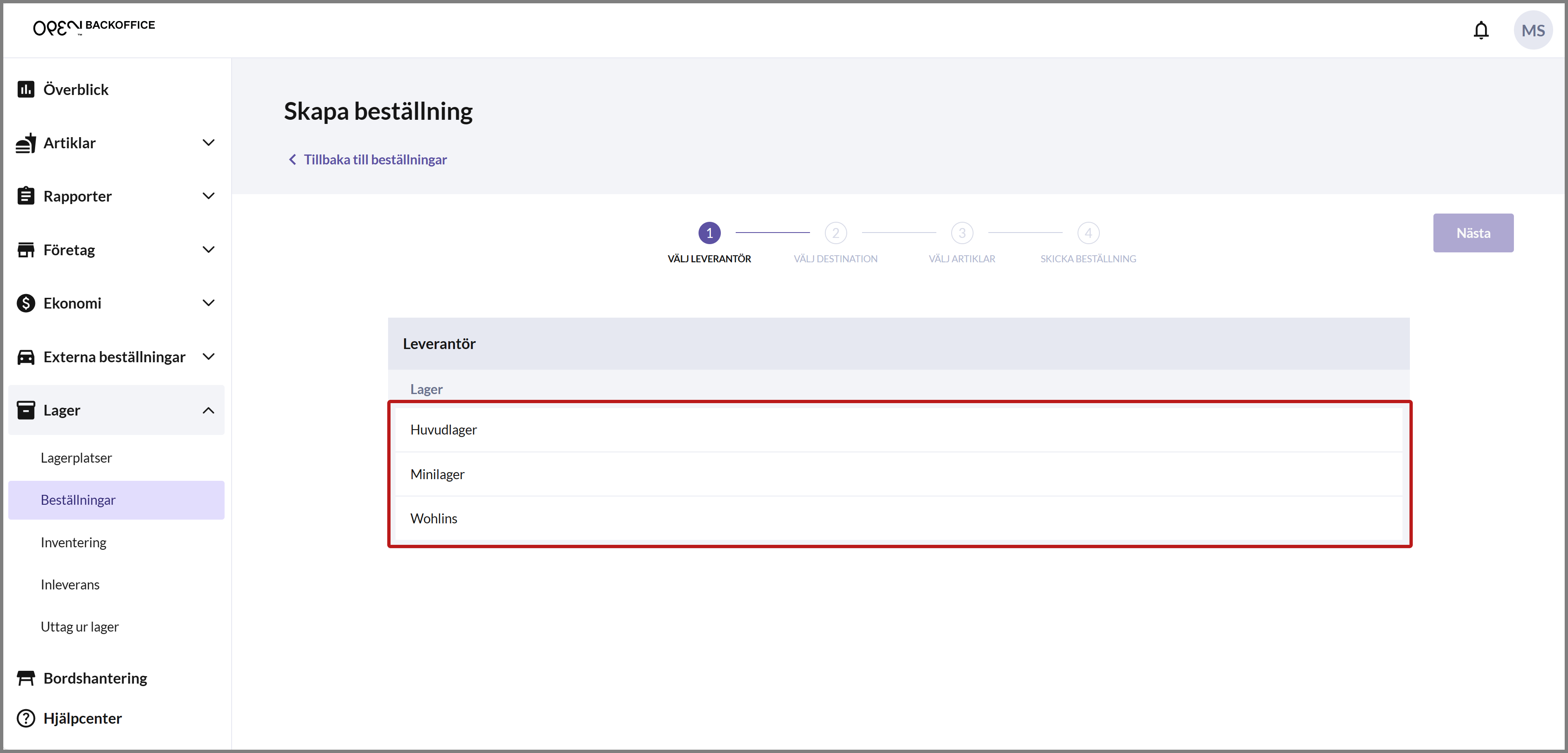
Task: Expand the Rapporter menu chevron
Action: [x=208, y=196]
